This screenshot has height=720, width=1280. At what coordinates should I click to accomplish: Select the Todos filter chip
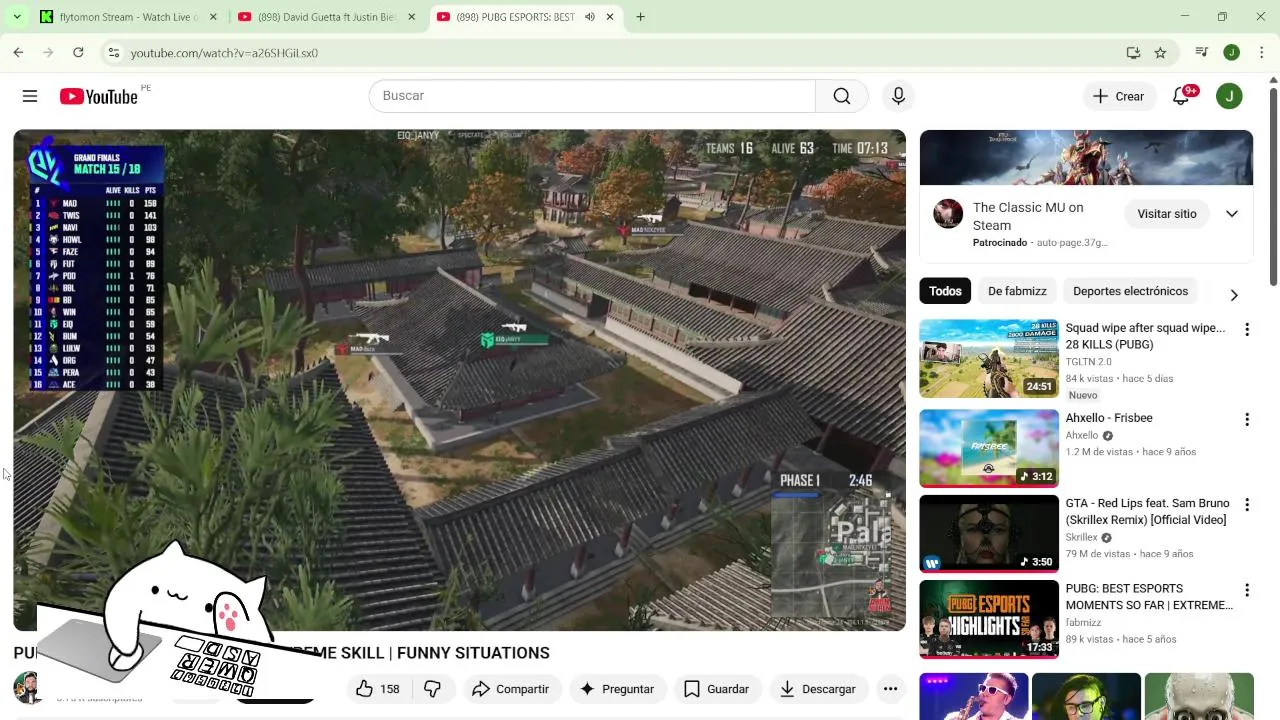pos(945,291)
